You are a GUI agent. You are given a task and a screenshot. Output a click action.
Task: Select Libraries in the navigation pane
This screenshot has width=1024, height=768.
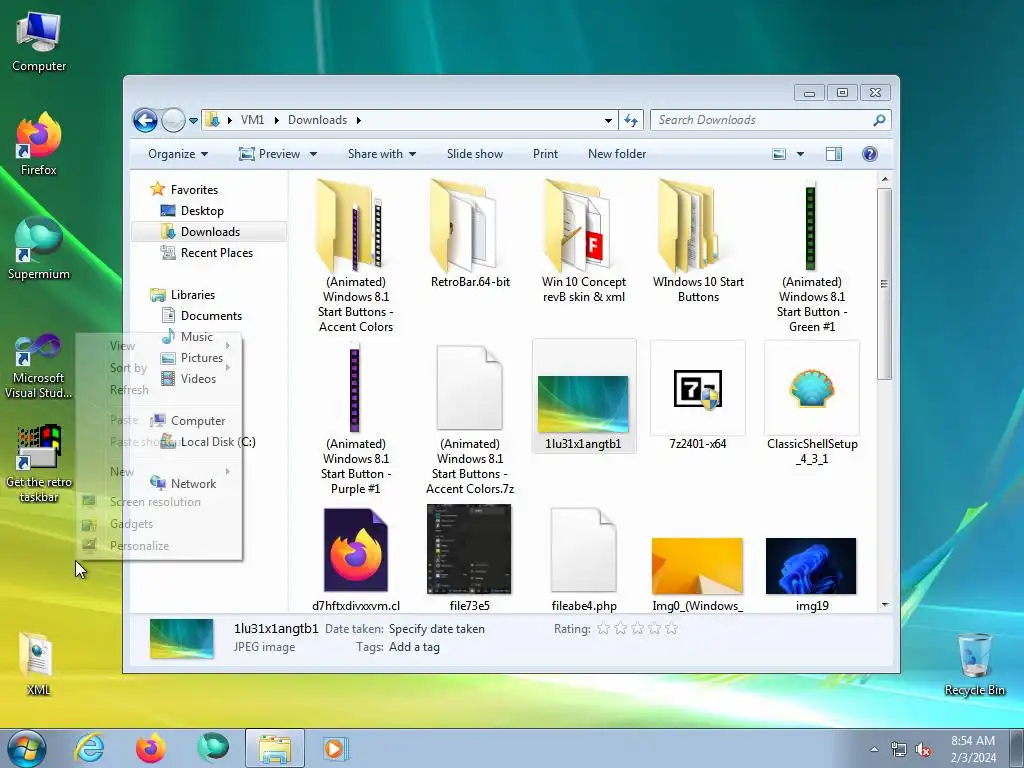[183, 295]
